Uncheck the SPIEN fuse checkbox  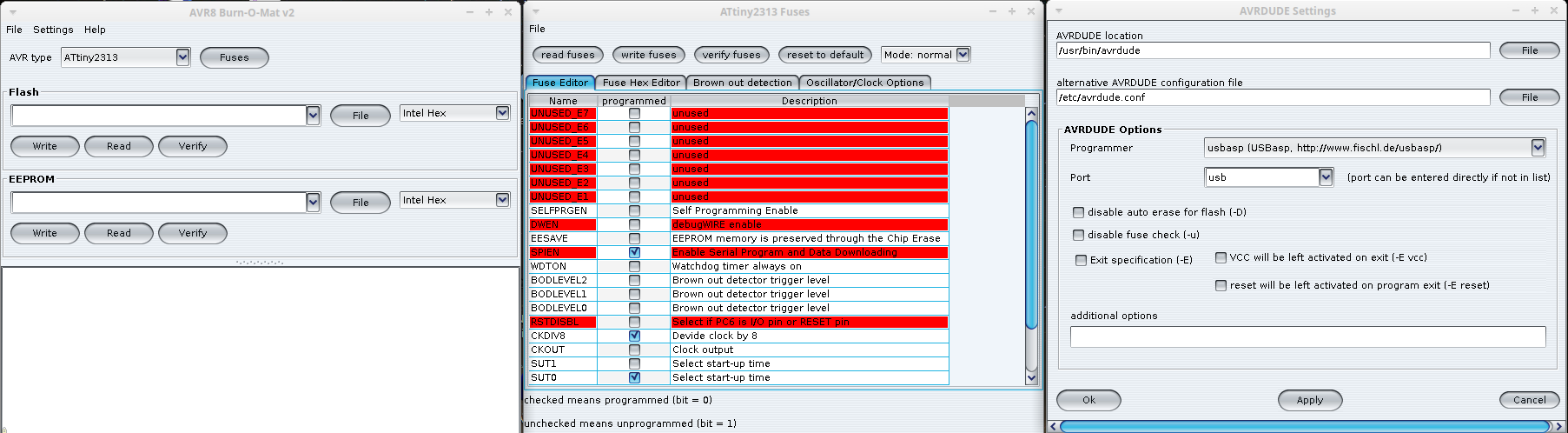(634, 252)
